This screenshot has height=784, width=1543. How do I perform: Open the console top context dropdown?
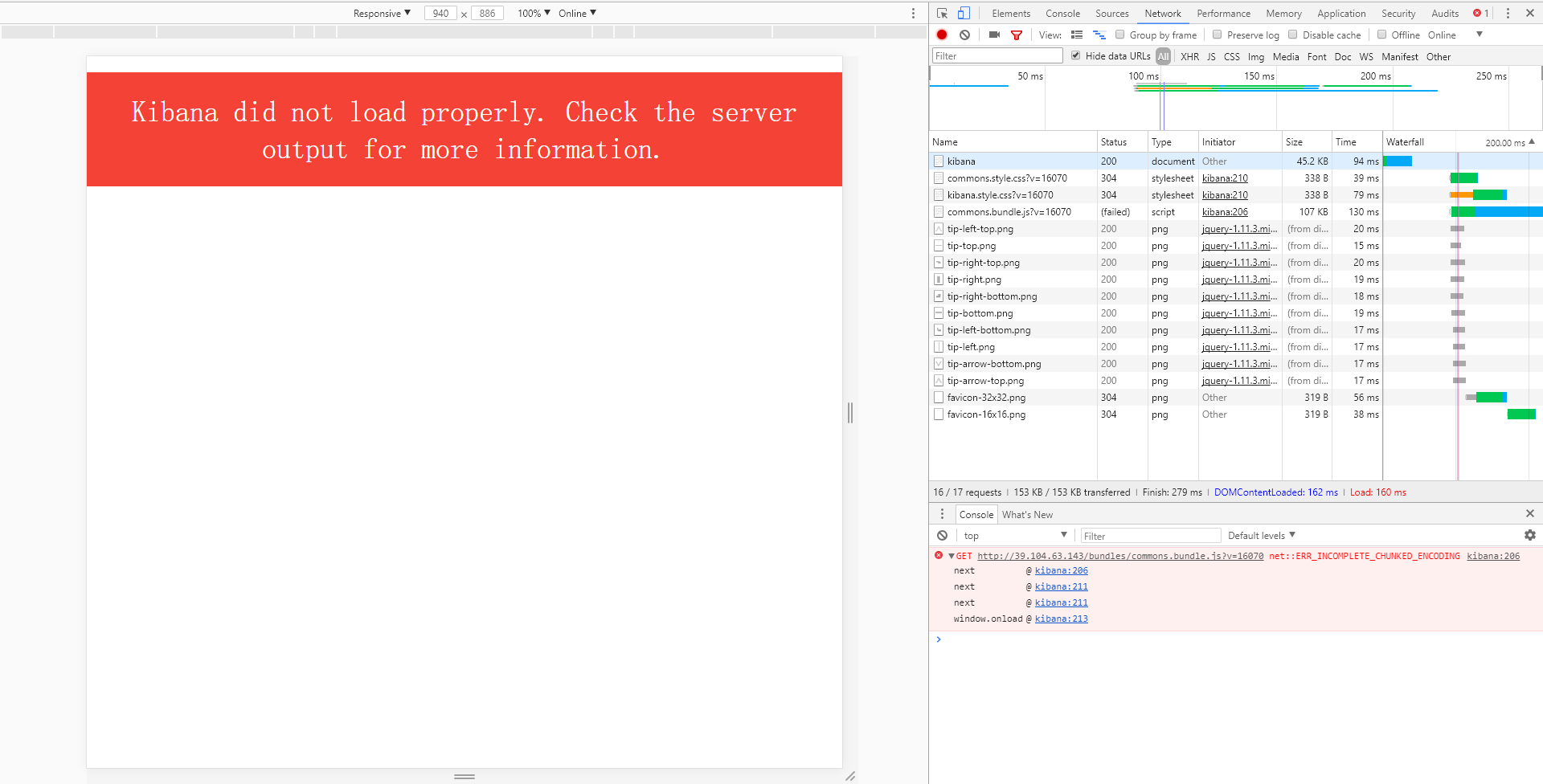pos(1015,536)
